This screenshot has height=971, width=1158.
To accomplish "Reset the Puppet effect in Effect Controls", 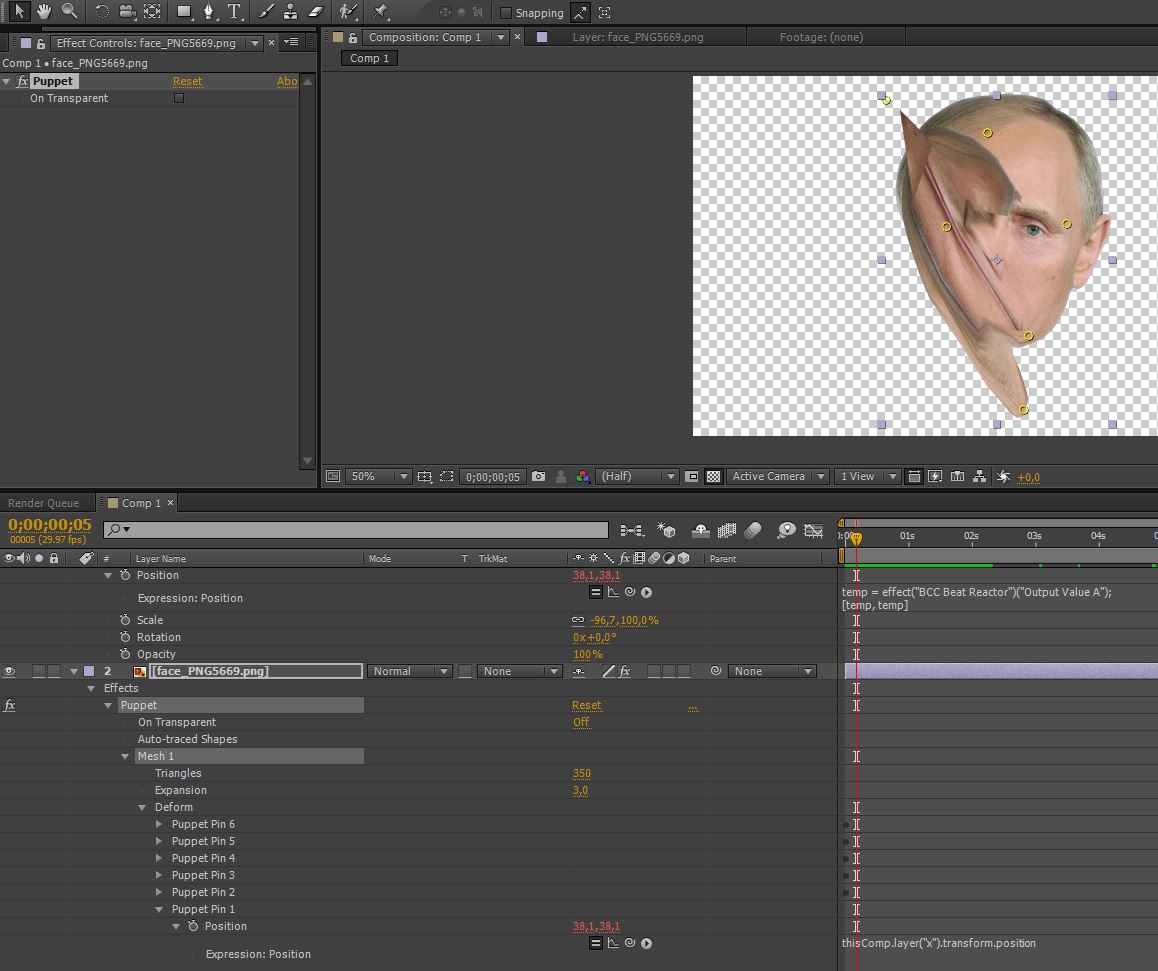I will (187, 81).
